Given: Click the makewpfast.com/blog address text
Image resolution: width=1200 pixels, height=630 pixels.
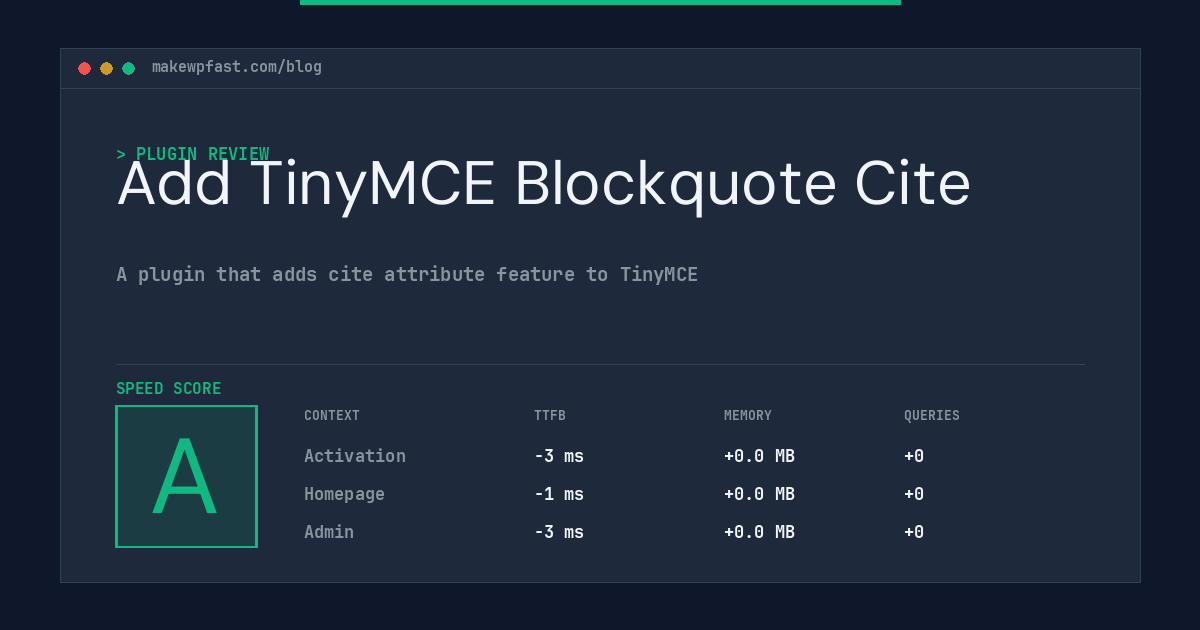Looking at the screenshot, I should tap(237, 67).
